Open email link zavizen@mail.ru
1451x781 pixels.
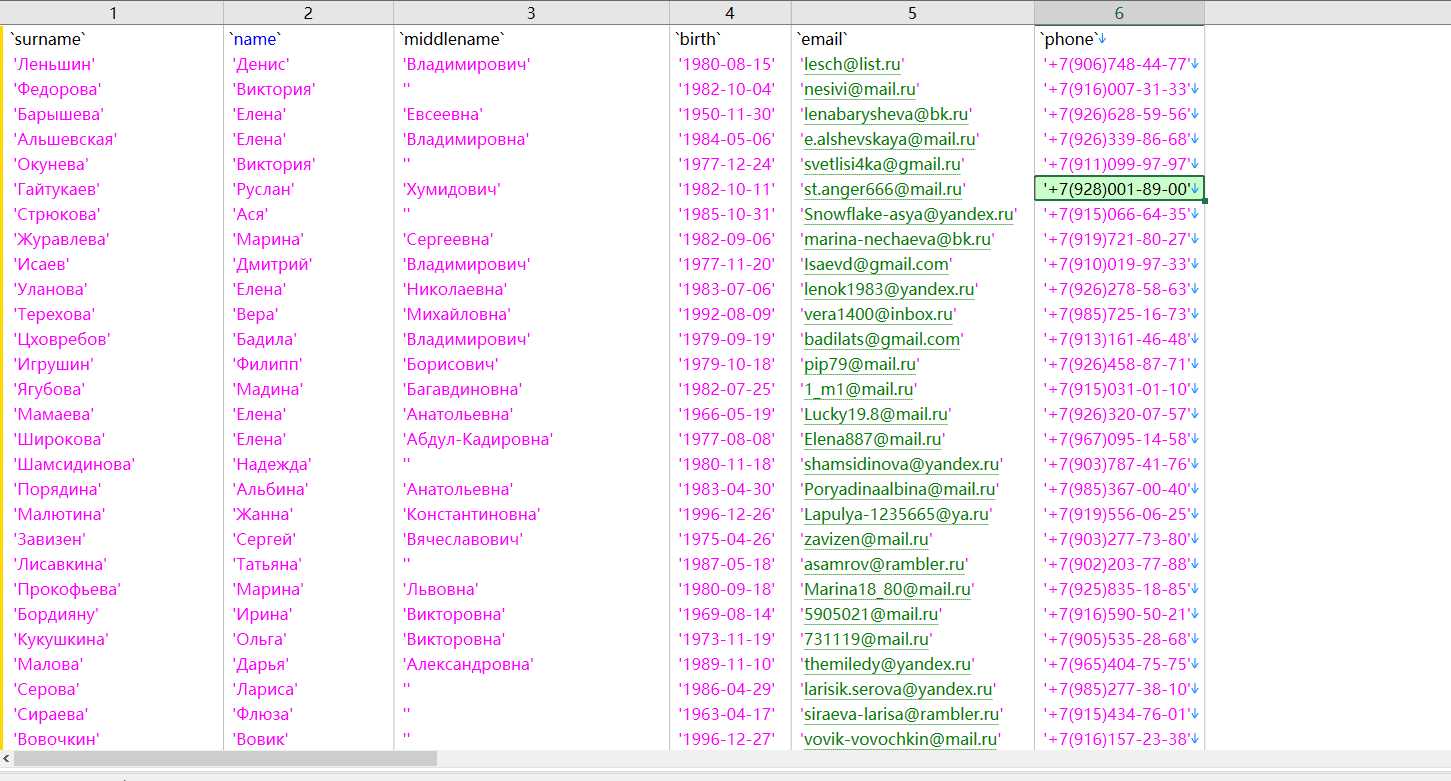tap(866, 539)
